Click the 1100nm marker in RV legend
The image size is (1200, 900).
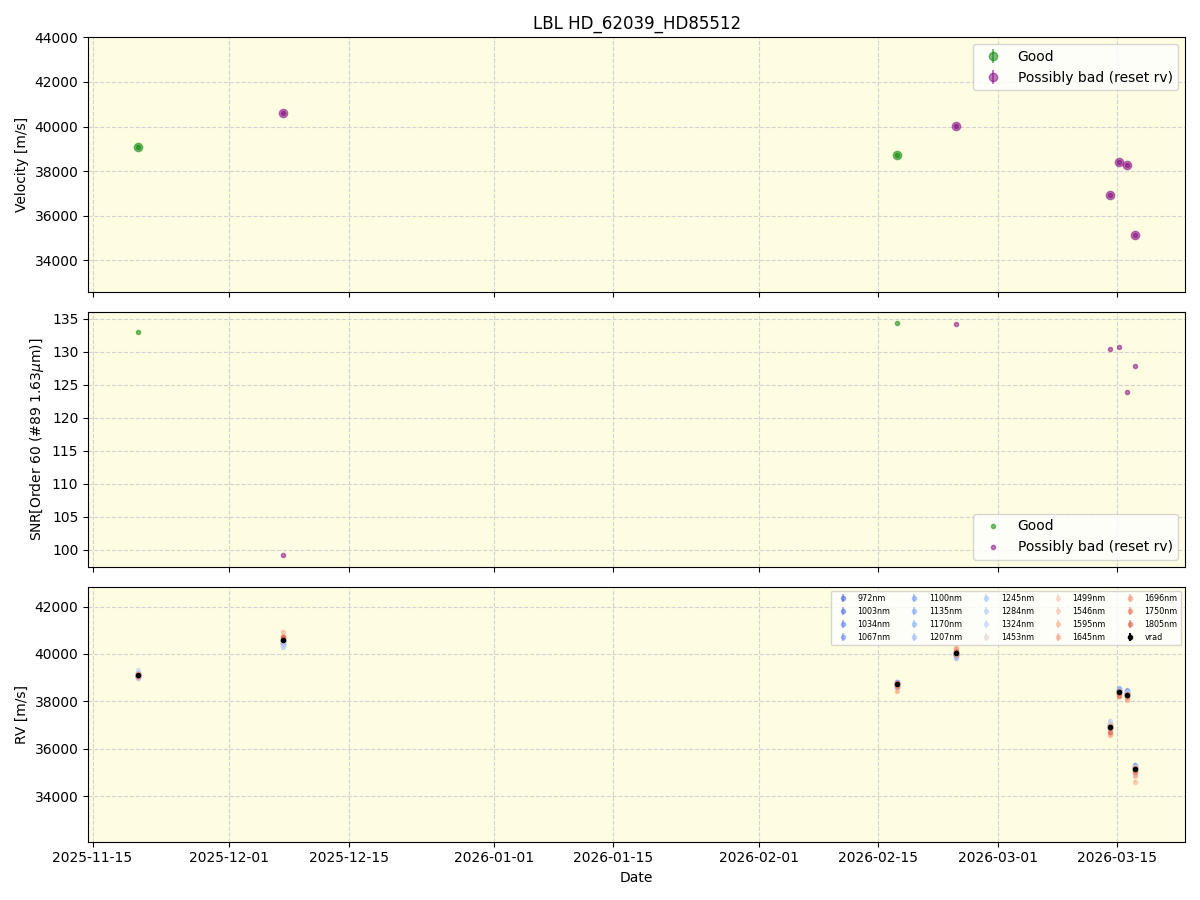[x=916, y=598]
